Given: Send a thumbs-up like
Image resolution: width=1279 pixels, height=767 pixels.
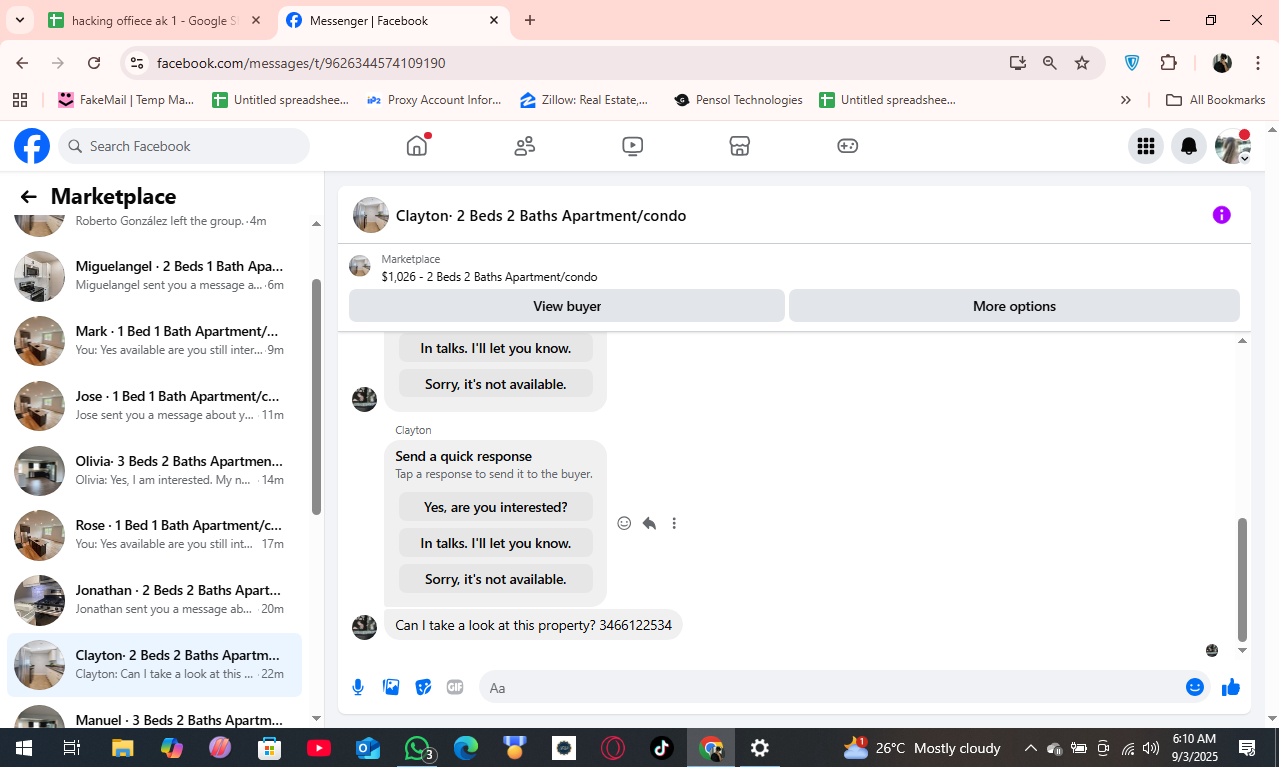Looking at the screenshot, I should coord(1230,687).
